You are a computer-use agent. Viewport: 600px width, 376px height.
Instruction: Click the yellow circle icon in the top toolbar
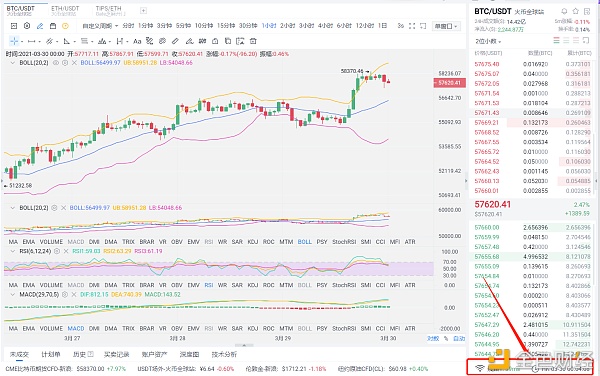tap(65, 26)
